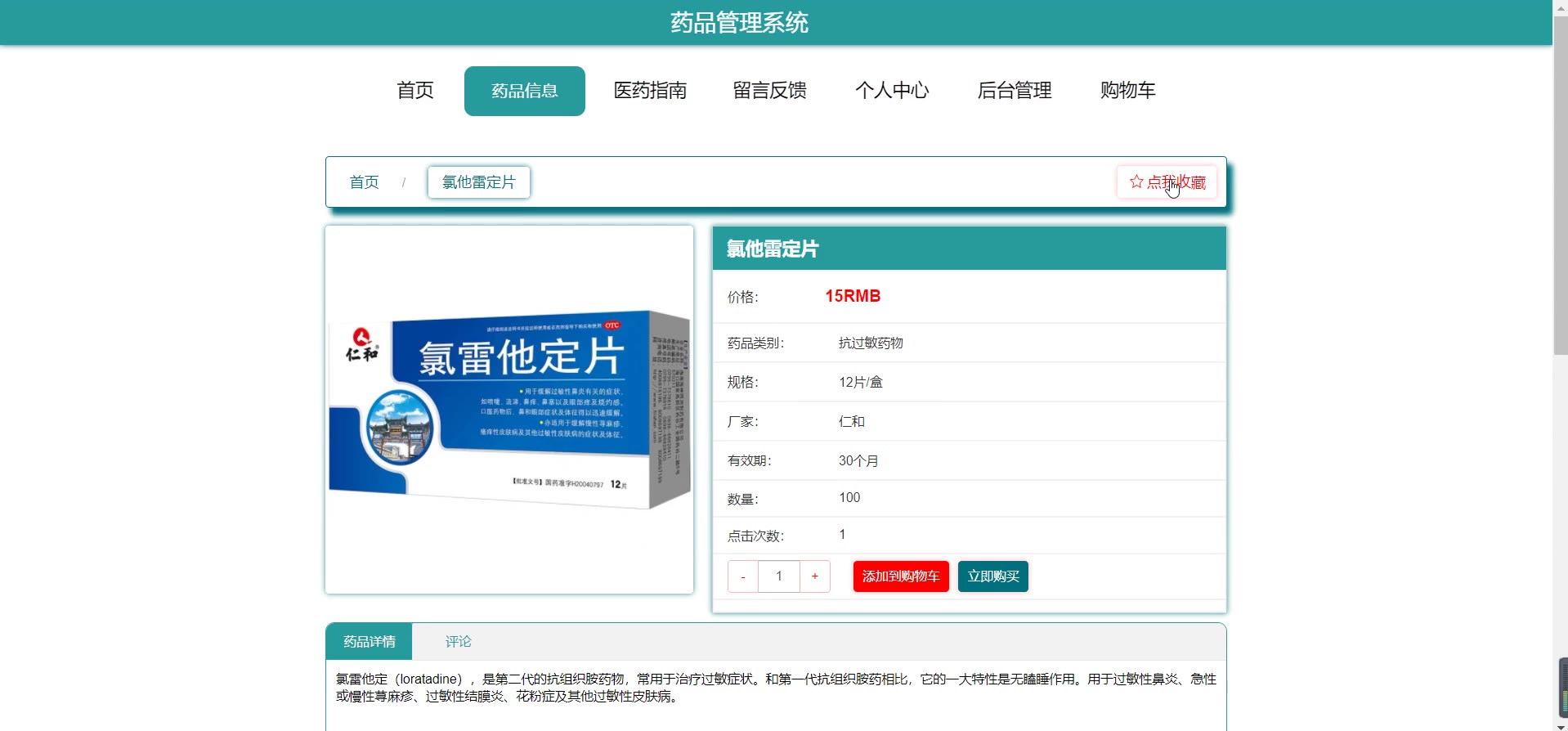Click the star favorite icon
This screenshot has height=731, width=1568.
point(1136,182)
